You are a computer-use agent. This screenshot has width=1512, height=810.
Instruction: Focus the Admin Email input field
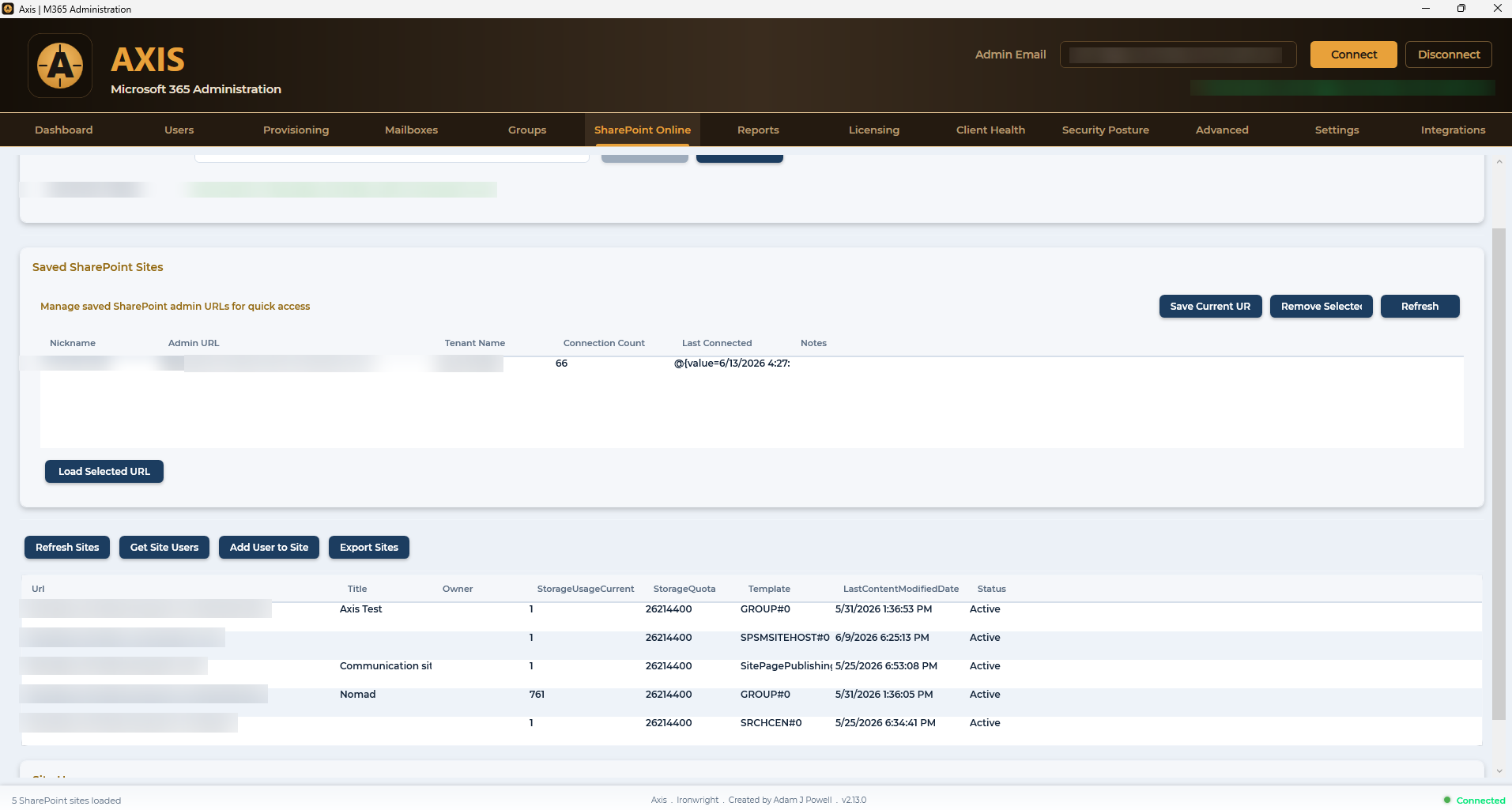(1178, 55)
